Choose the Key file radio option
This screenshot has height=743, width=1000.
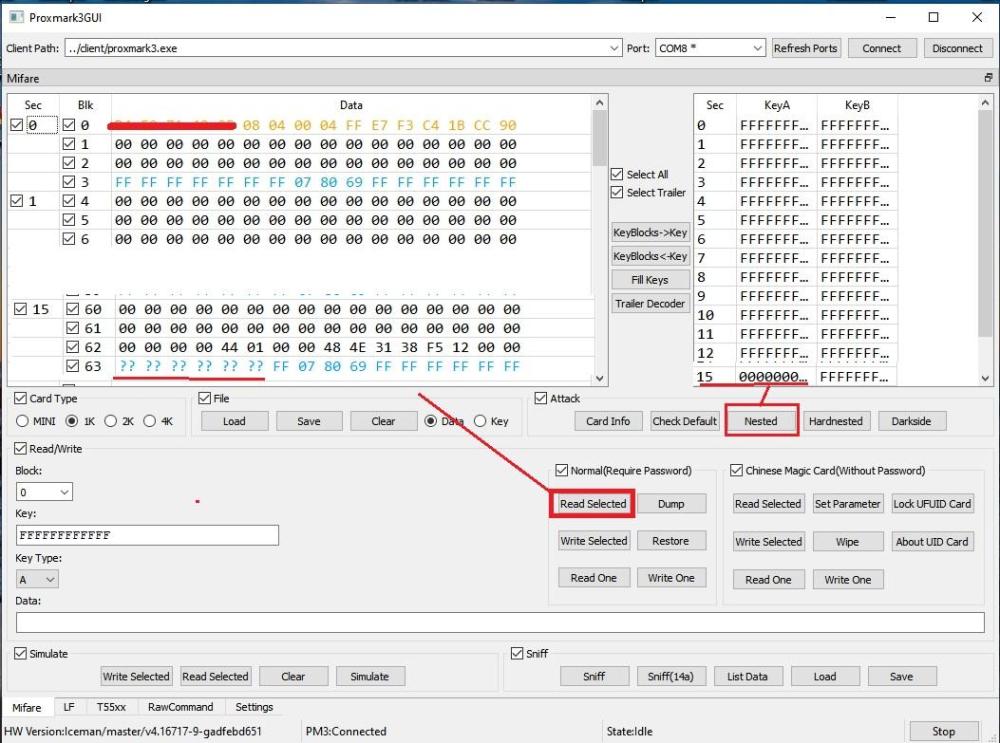480,421
